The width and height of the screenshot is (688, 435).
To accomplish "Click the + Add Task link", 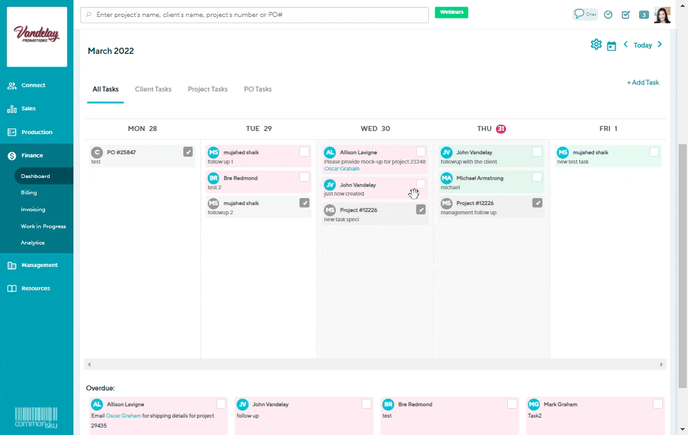I will [x=643, y=83].
